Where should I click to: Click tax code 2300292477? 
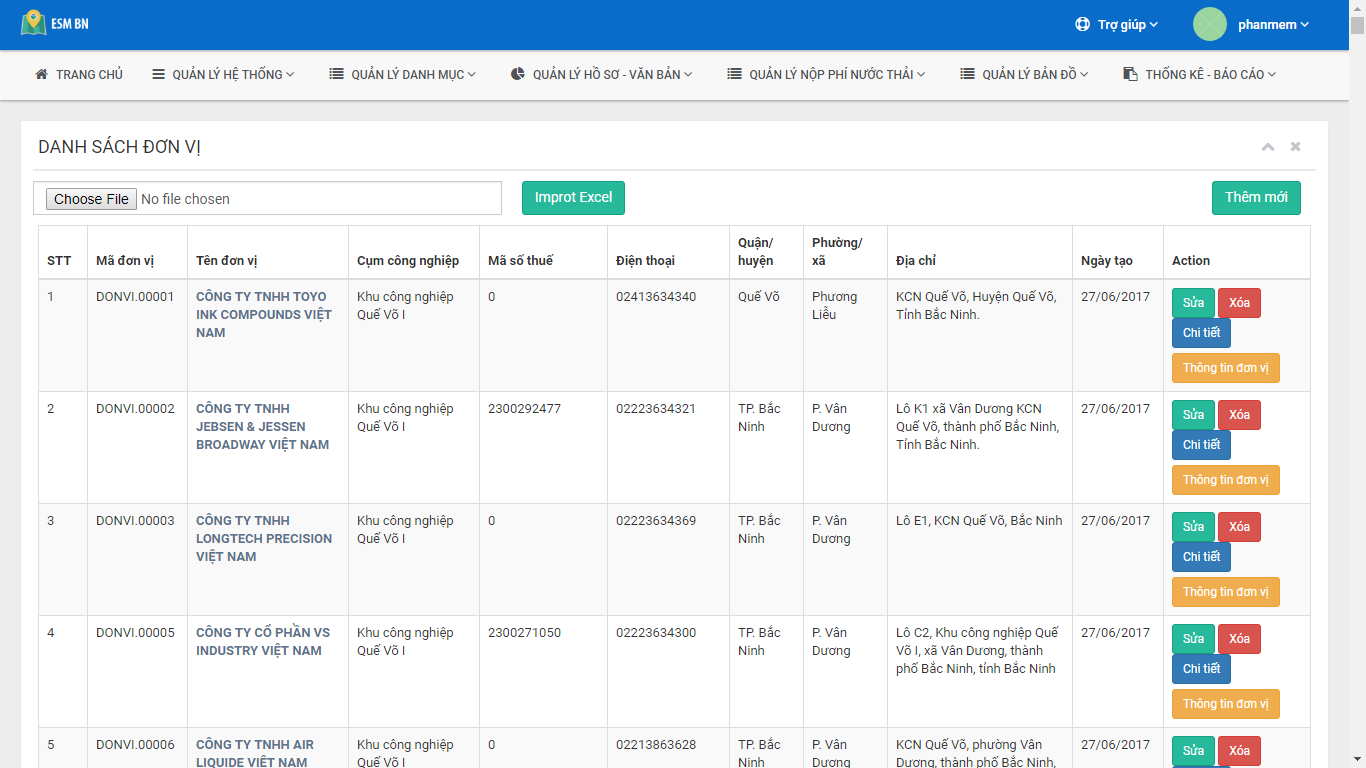[524, 409]
